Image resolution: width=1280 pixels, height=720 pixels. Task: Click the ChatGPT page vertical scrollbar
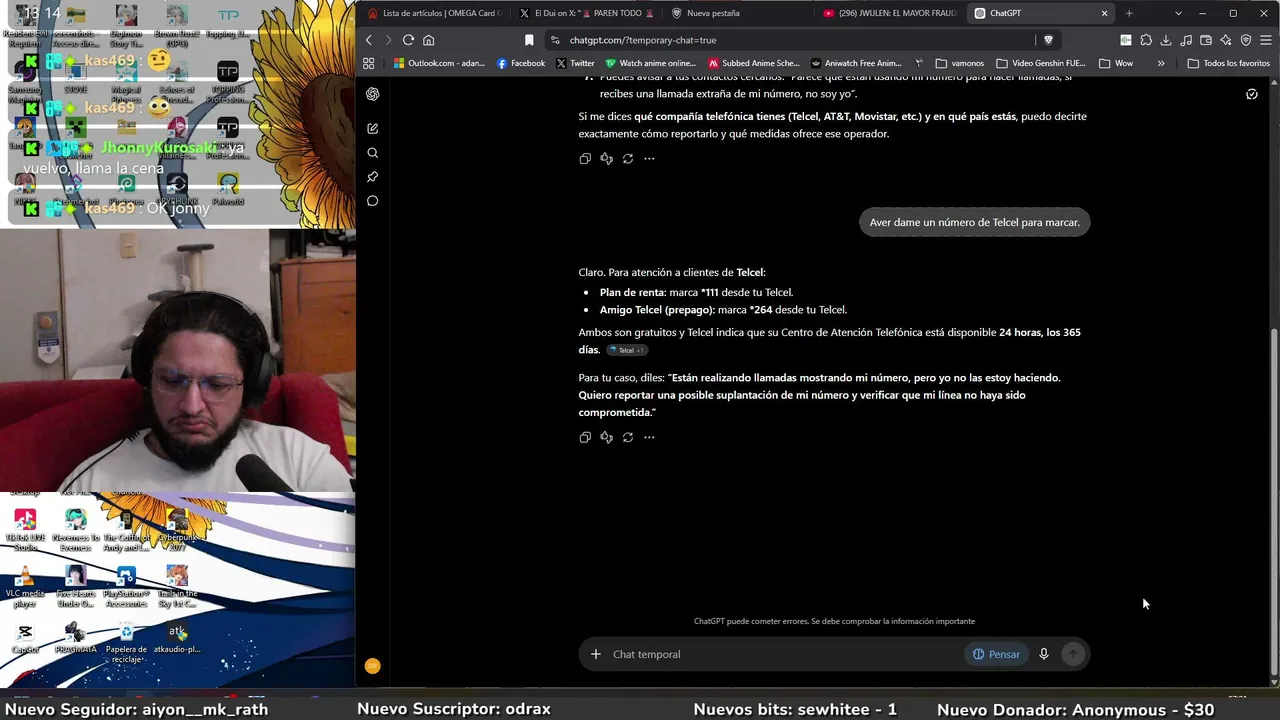[1273, 500]
